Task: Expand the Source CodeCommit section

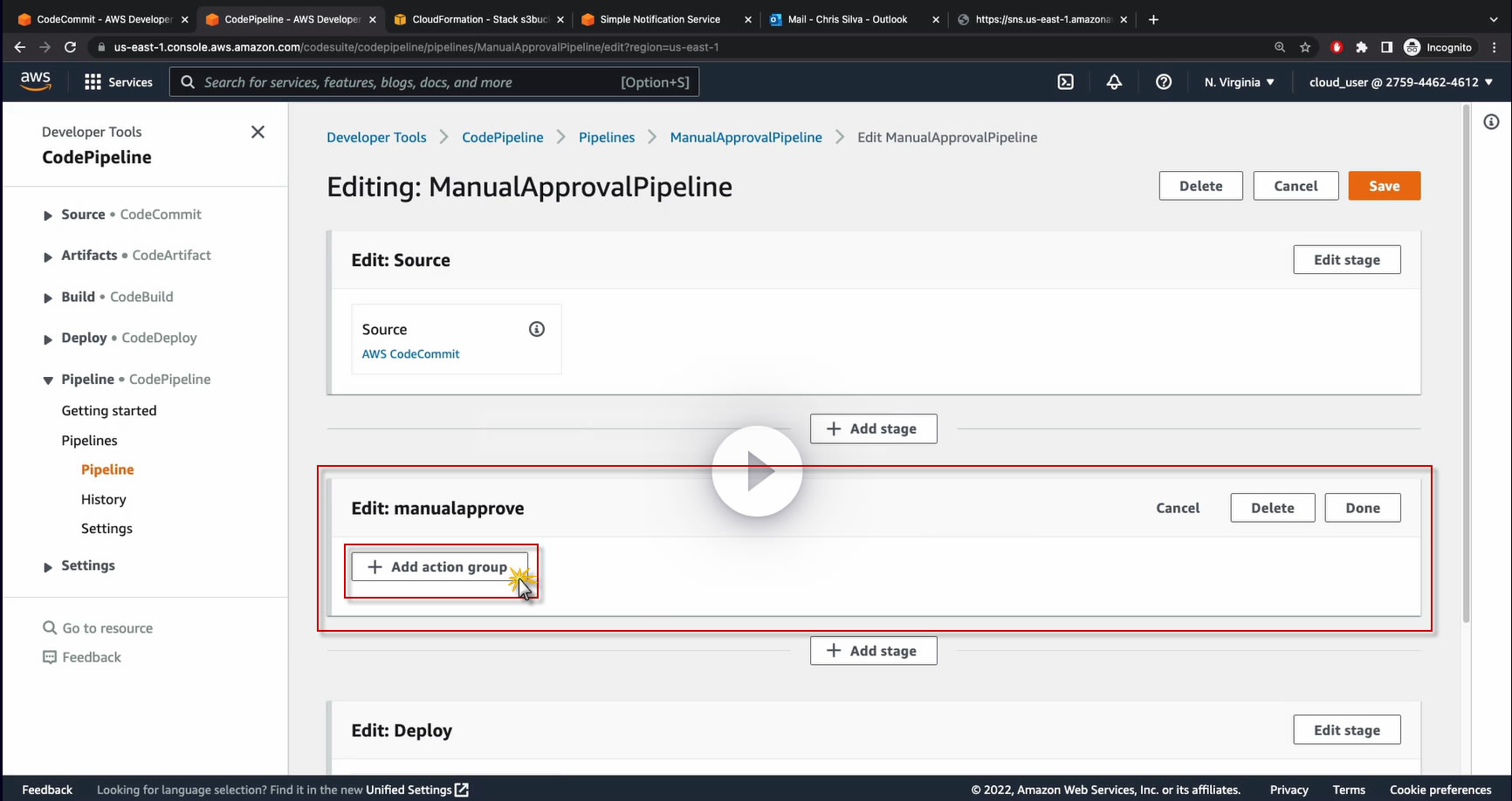Action: pyautogui.click(x=48, y=216)
